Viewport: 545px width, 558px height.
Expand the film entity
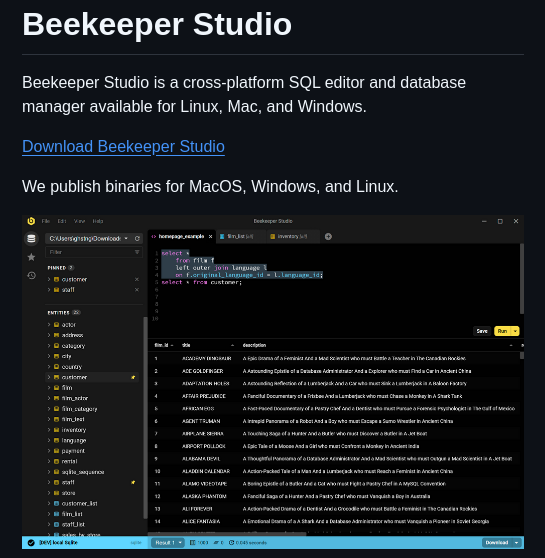(49, 388)
